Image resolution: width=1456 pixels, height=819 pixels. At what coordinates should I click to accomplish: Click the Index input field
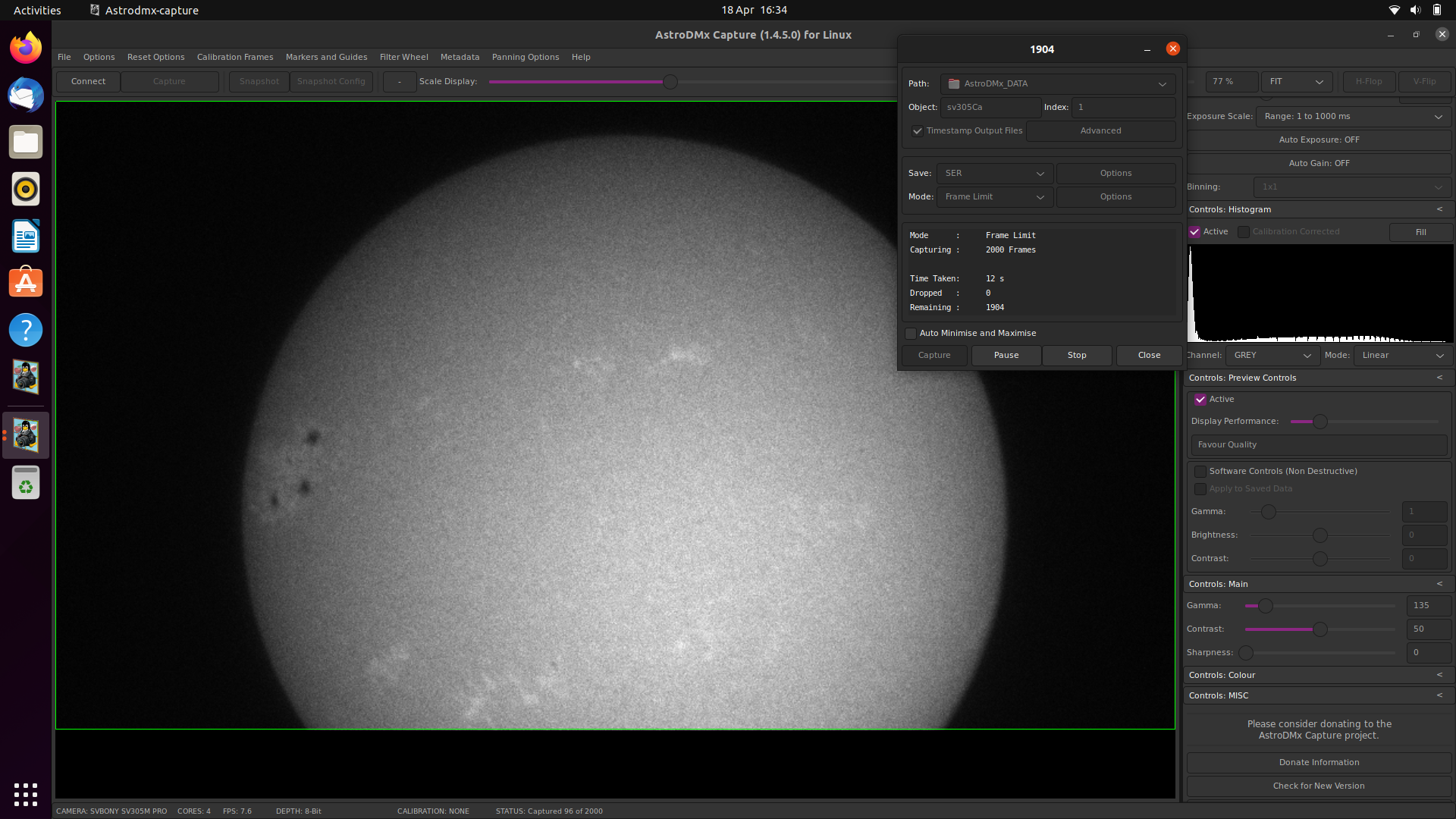click(1124, 108)
